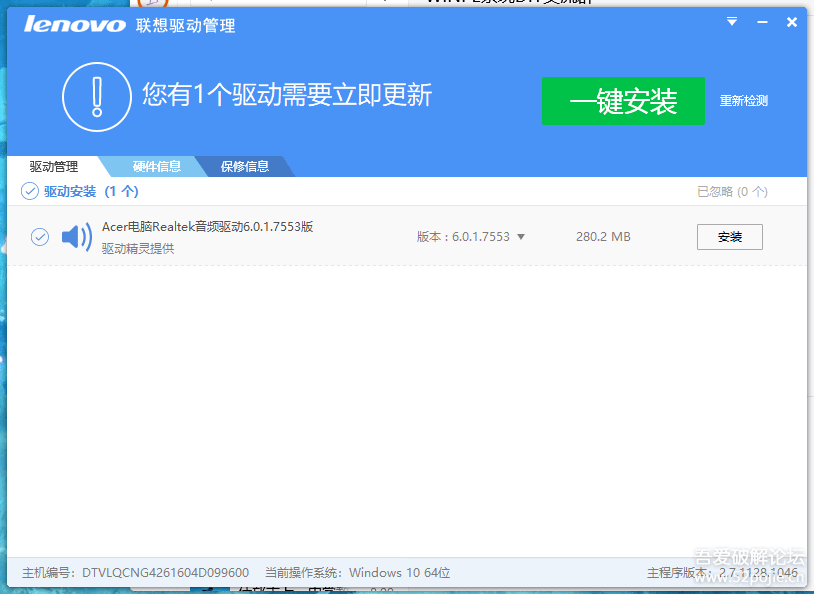Click the Acer电脑Realtek音频驱动 driver name
The image size is (814, 594).
coord(207,227)
